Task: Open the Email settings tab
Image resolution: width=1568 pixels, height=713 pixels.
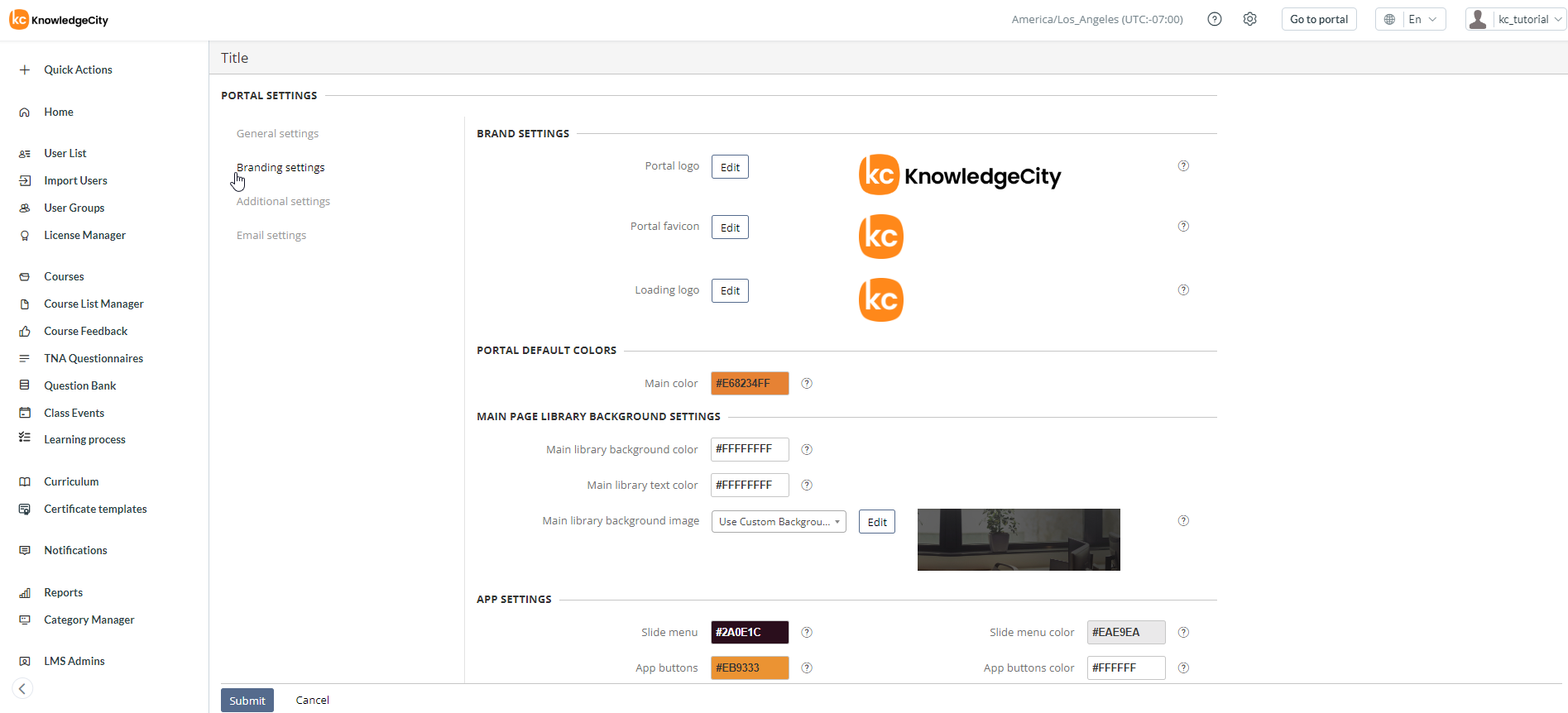Action: click(271, 236)
